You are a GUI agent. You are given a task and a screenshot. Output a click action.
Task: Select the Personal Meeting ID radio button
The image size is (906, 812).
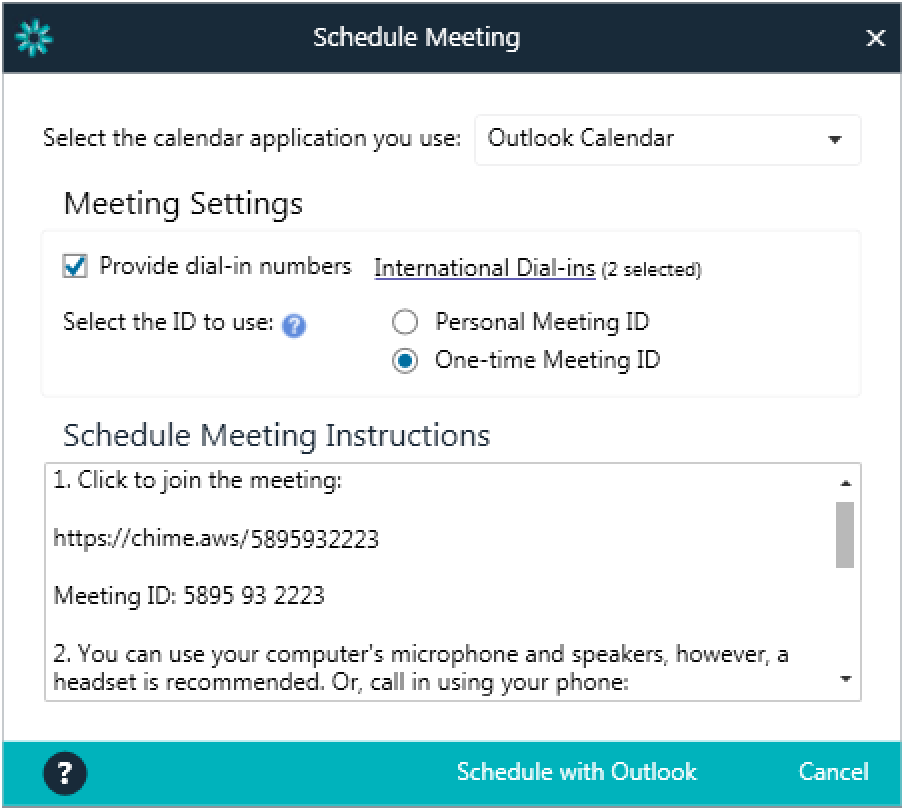pyautogui.click(x=405, y=322)
